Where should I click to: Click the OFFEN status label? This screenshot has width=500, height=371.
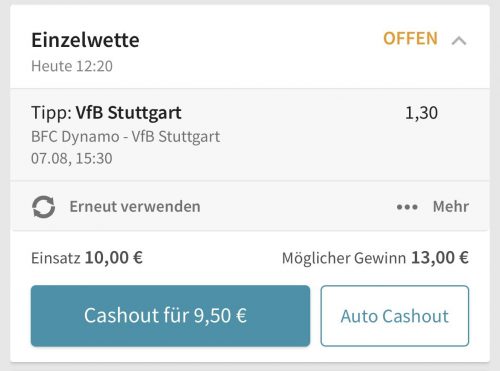click(410, 39)
